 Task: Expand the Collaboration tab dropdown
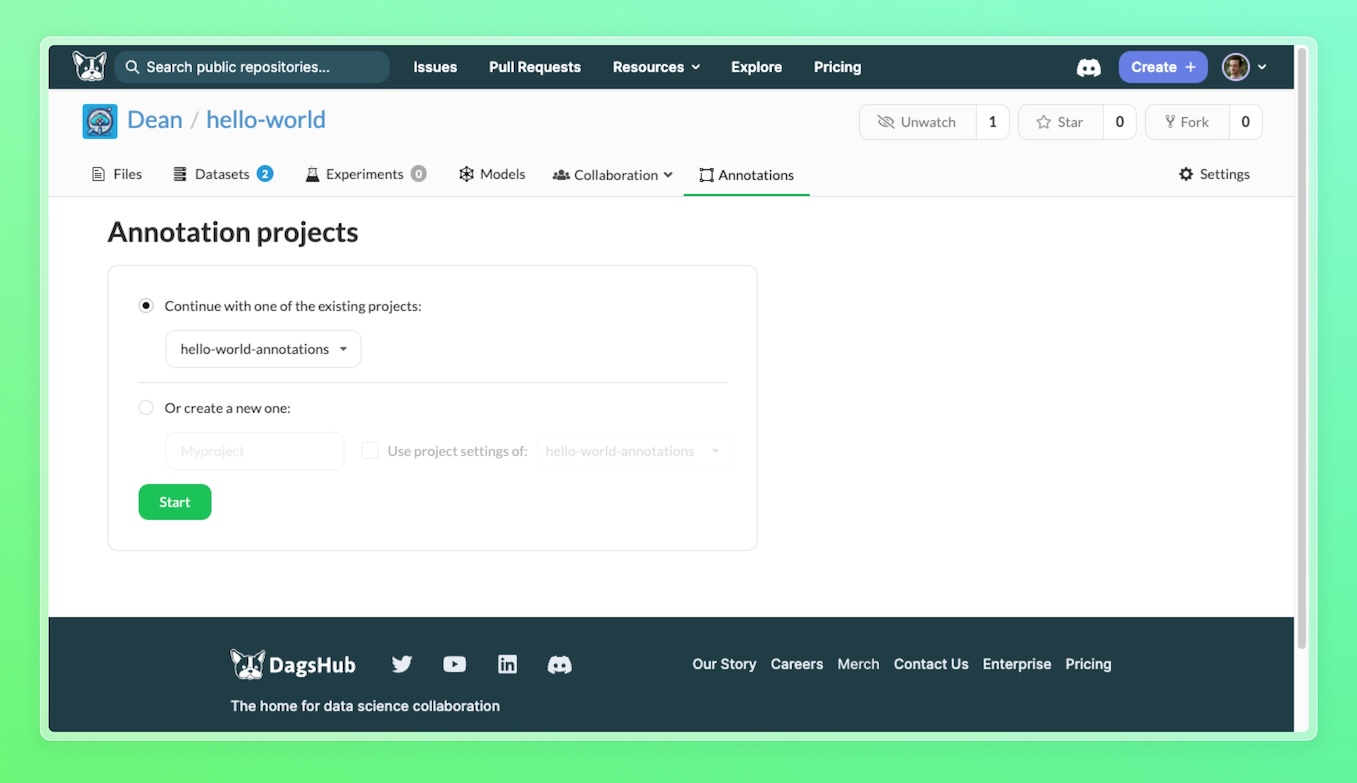click(613, 175)
